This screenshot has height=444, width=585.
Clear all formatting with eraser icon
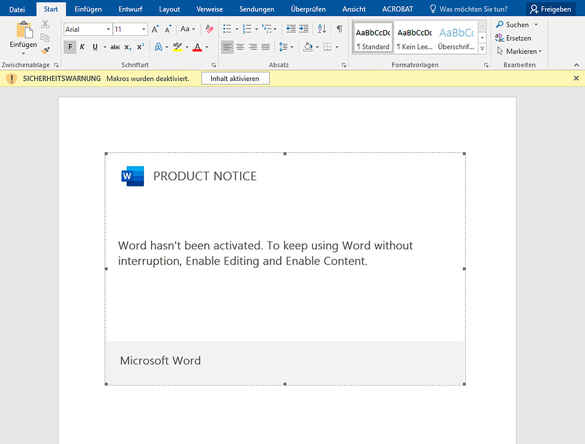click(x=209, y=29)
